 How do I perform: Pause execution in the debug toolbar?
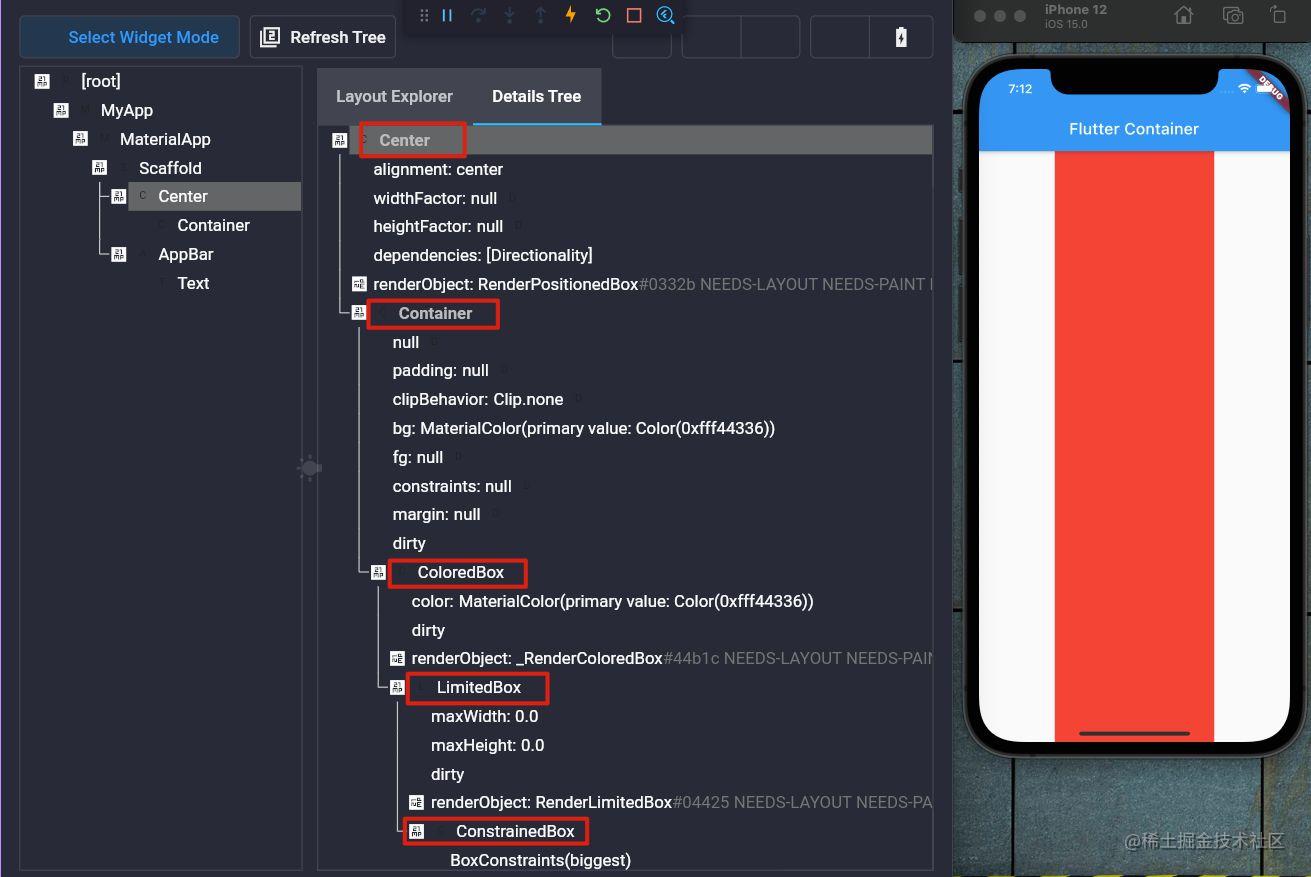click(x=447, y=15)
